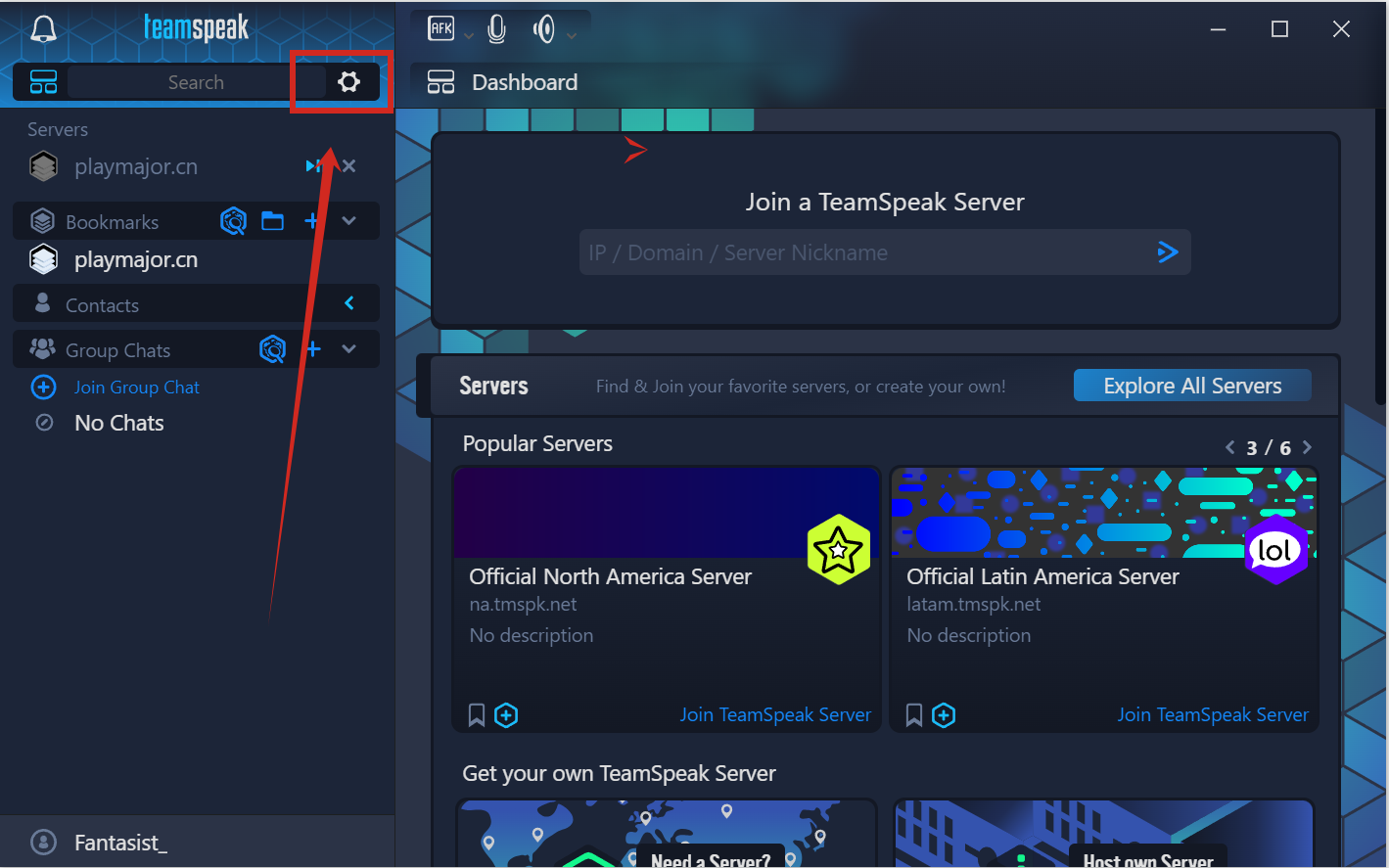Open the dropdown arrow next to AFK
The image size is (1389, 868).
click(469, 35)
